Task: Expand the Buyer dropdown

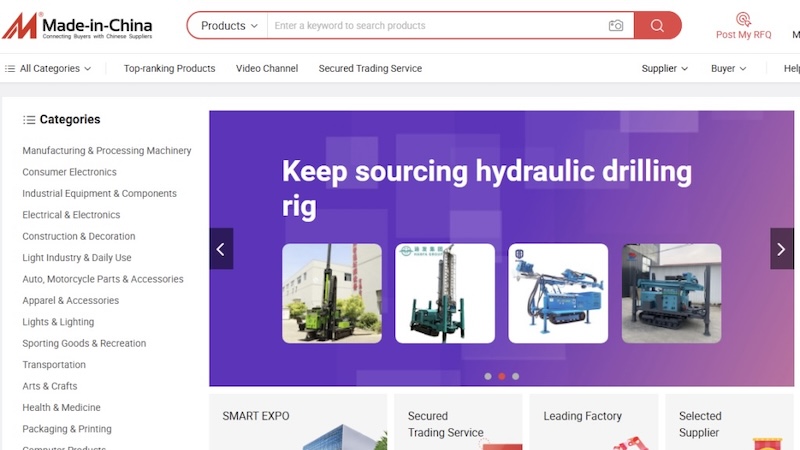Action: point(728,68)
